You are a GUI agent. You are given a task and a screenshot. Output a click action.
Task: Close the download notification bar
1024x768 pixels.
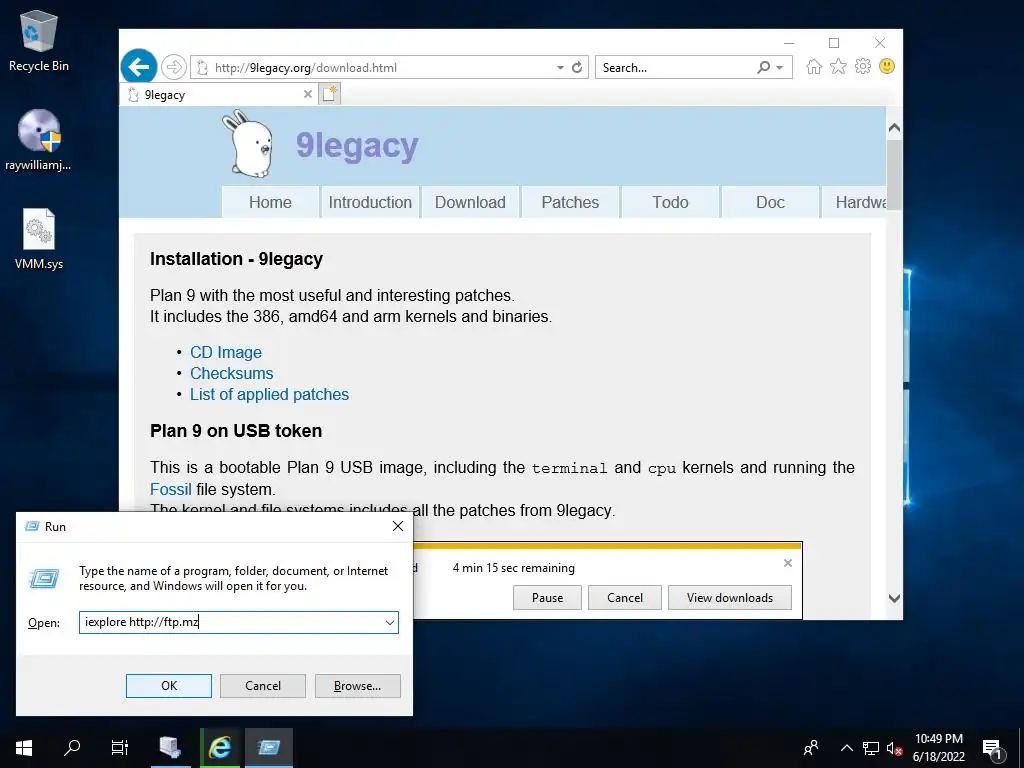(x=788, y=562)
